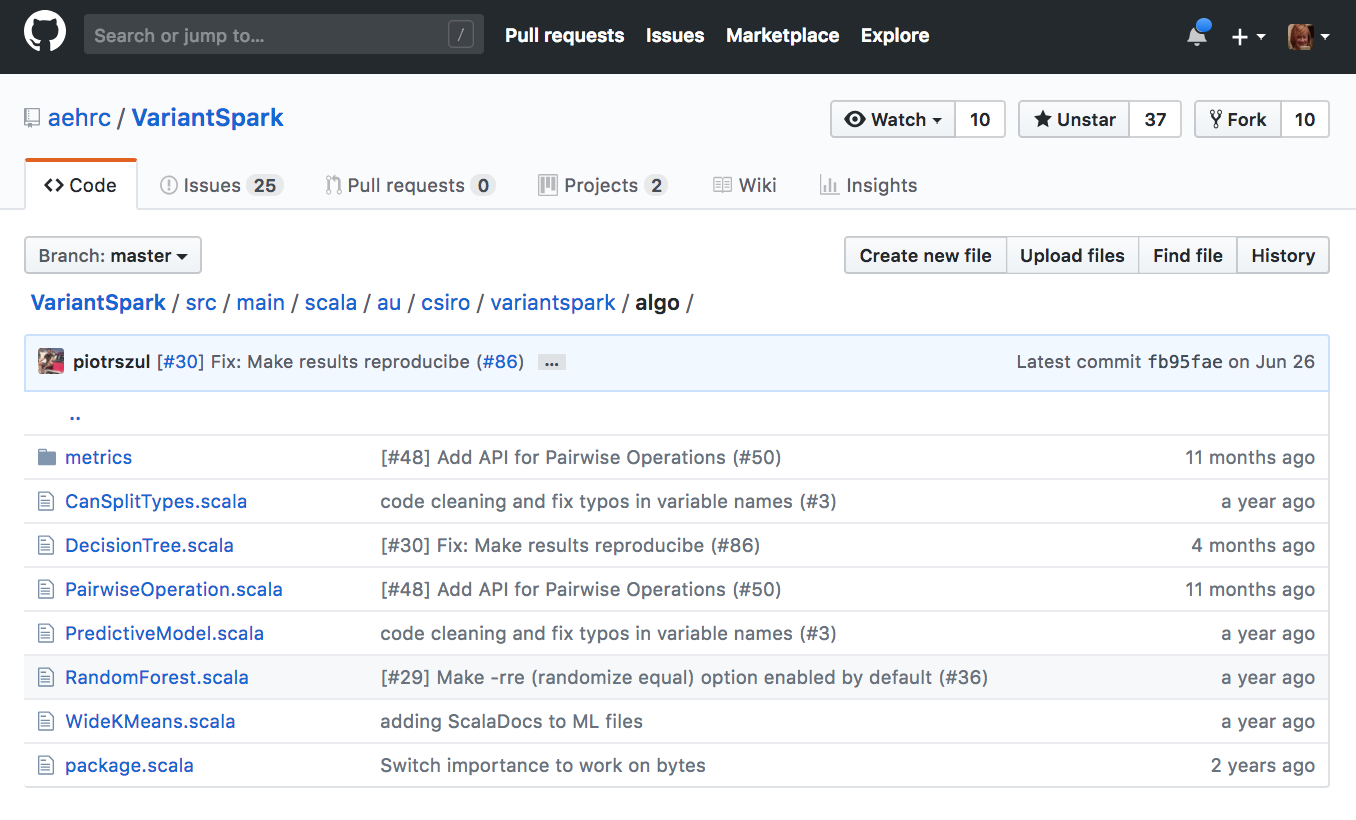Image resolution: width=1356 pixels, height=820 pixels.
Task: Open RandomForest.scala file
Action: (x=157, y=677)
